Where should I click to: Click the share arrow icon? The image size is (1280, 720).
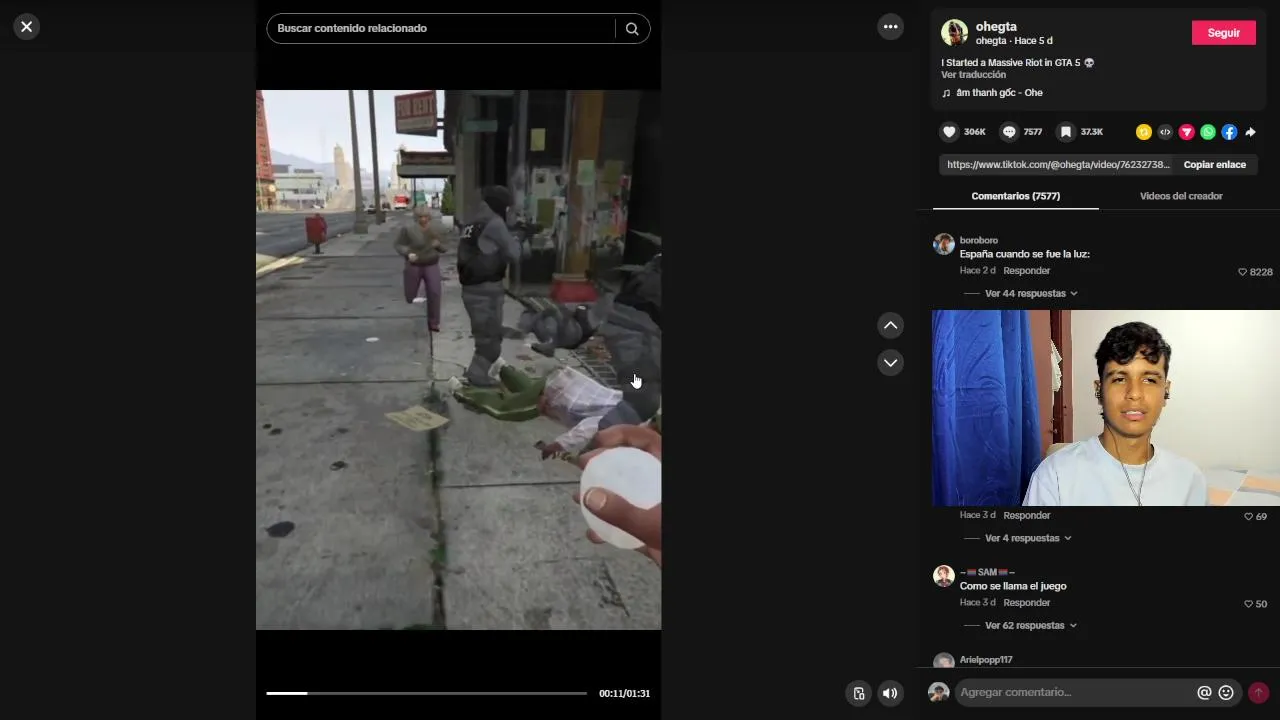point(1250,132)
